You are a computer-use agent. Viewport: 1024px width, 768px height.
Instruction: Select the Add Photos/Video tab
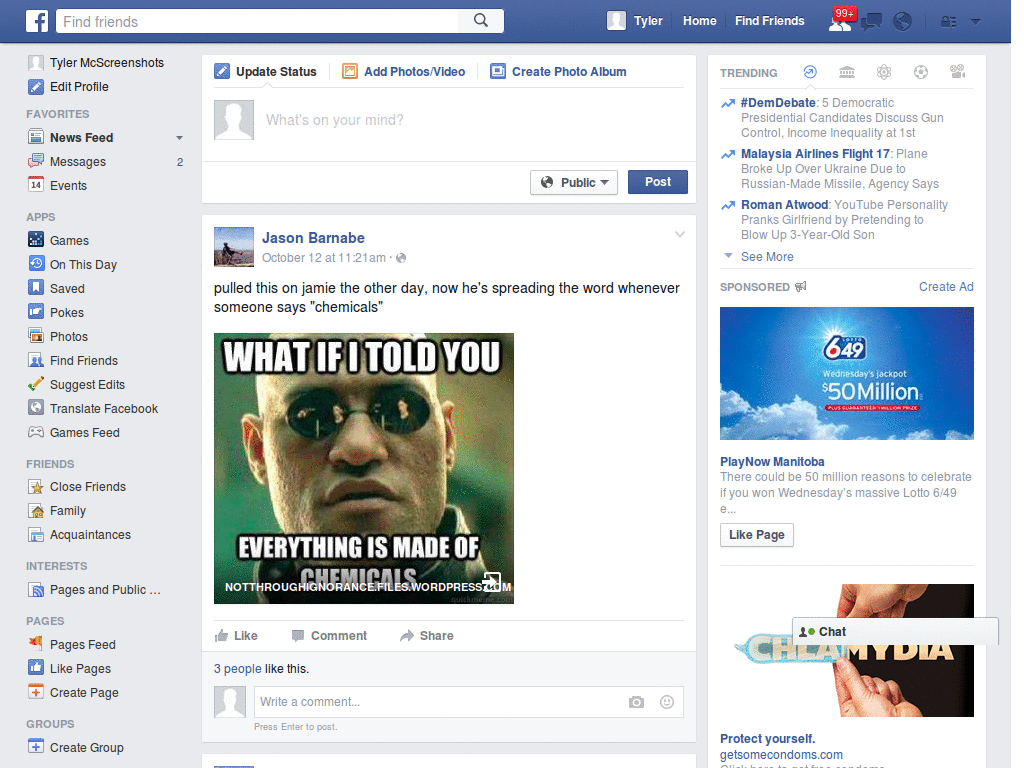(x=404, y=72)
